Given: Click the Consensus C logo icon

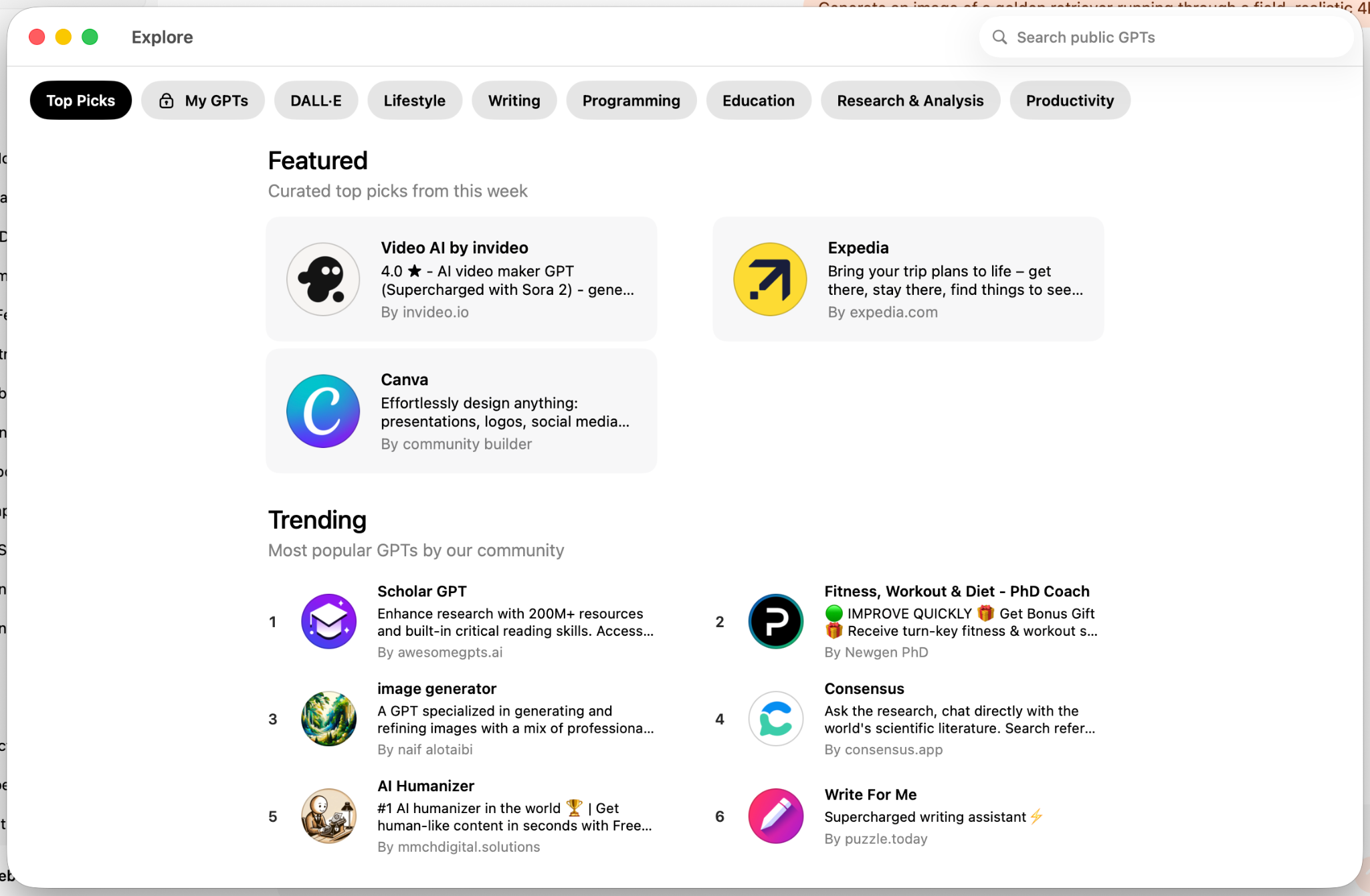Looking at the screenshot, I should click(x=775, y=719).
